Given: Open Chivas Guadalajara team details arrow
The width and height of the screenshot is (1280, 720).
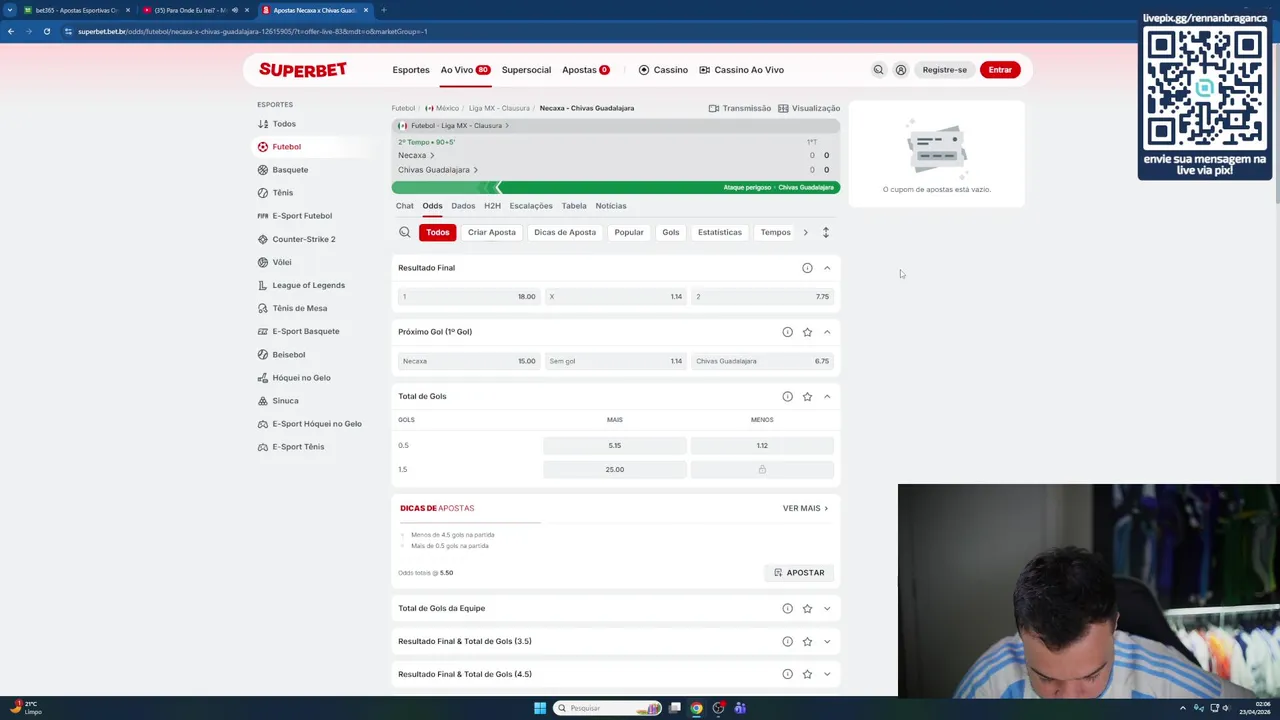Looking at the screenshot, I should [475, 170].
